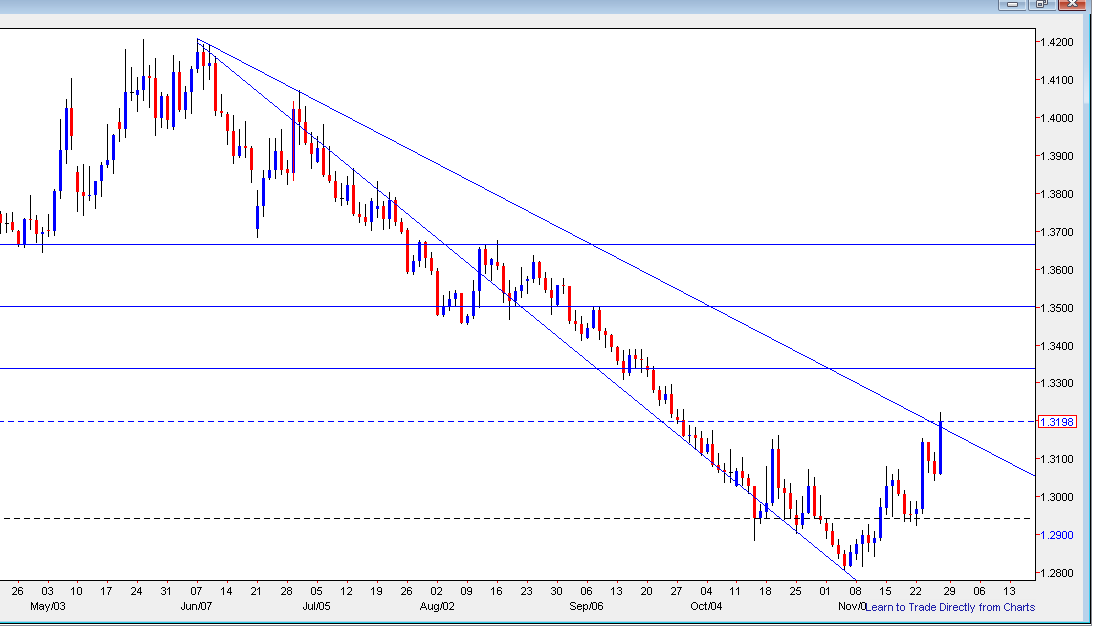Click the restore window button
The width and height of the screenshot is (1094, 627).
point(1042,4)
